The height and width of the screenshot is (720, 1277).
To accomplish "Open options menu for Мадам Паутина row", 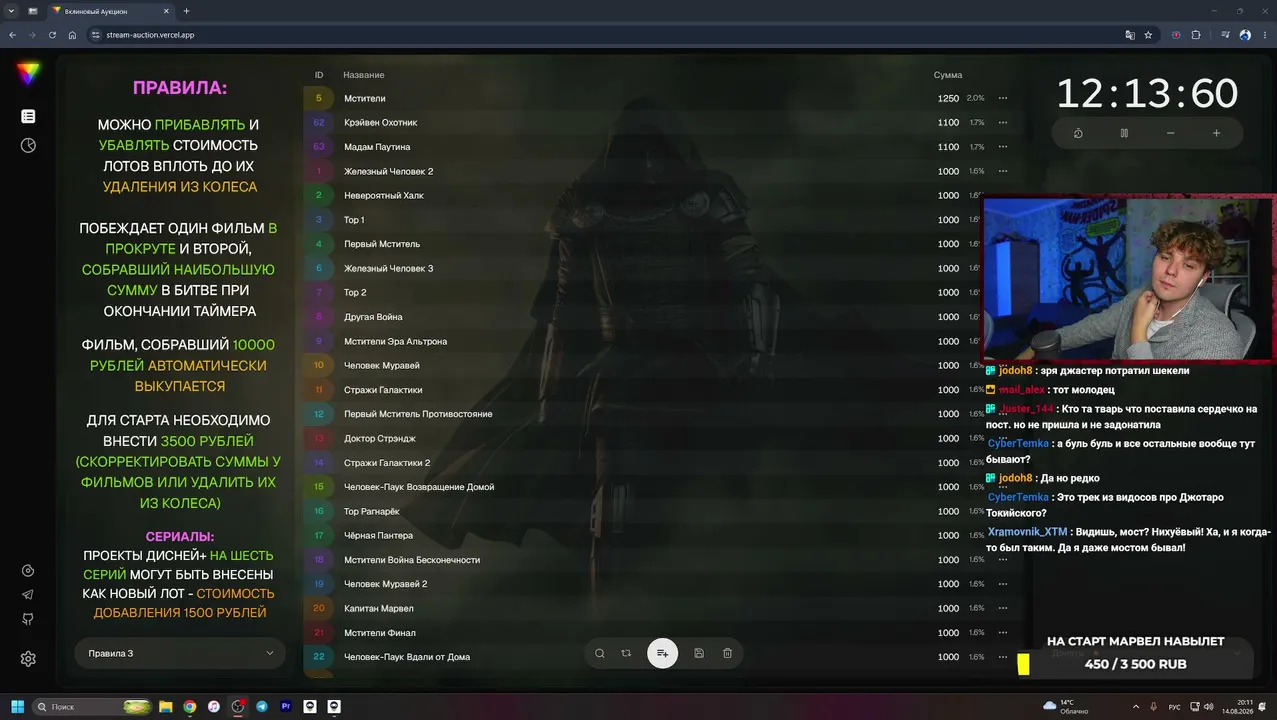I will (x=1003, y=147).
